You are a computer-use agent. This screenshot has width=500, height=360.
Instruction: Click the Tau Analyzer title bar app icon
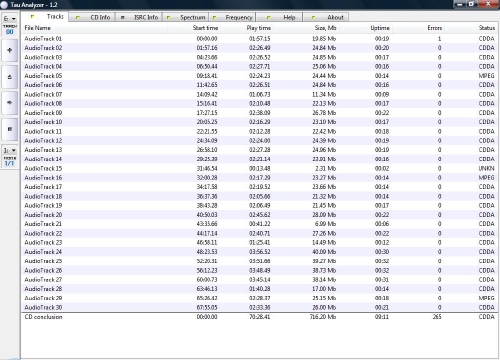pyautogui.click(x=4, y=5)
